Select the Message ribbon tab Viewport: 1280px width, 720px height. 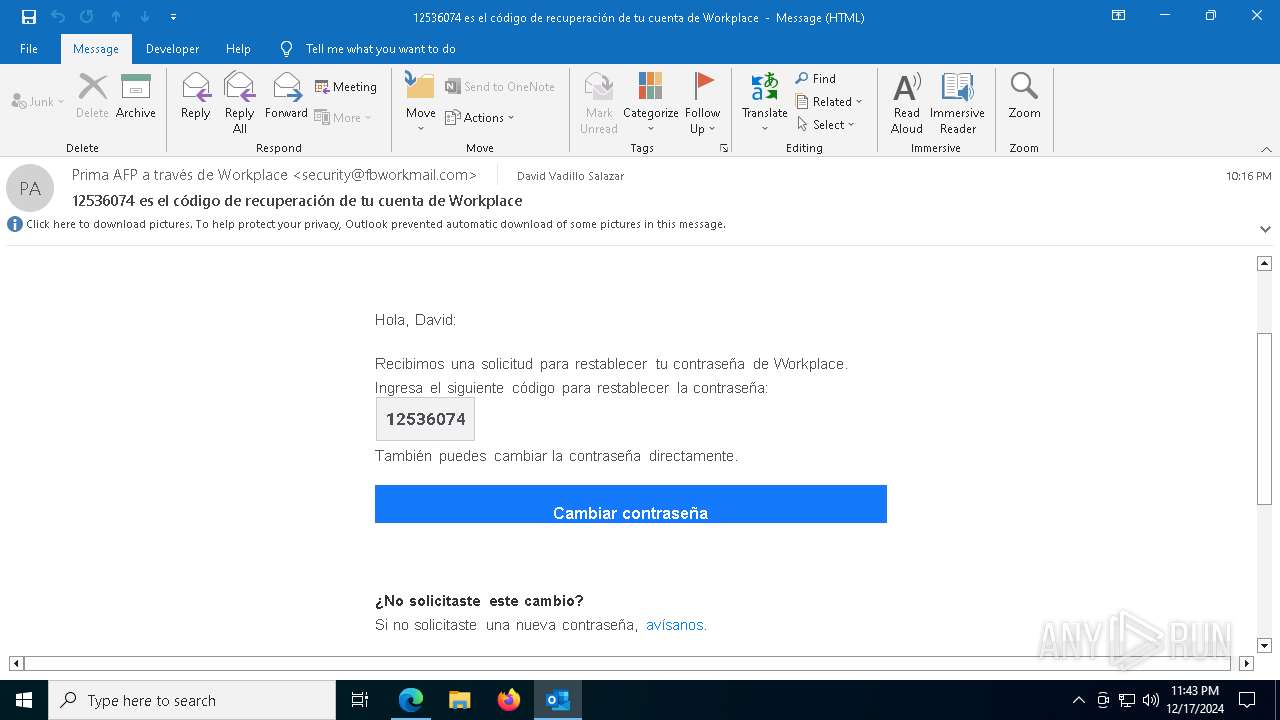(x=96, y=49)
